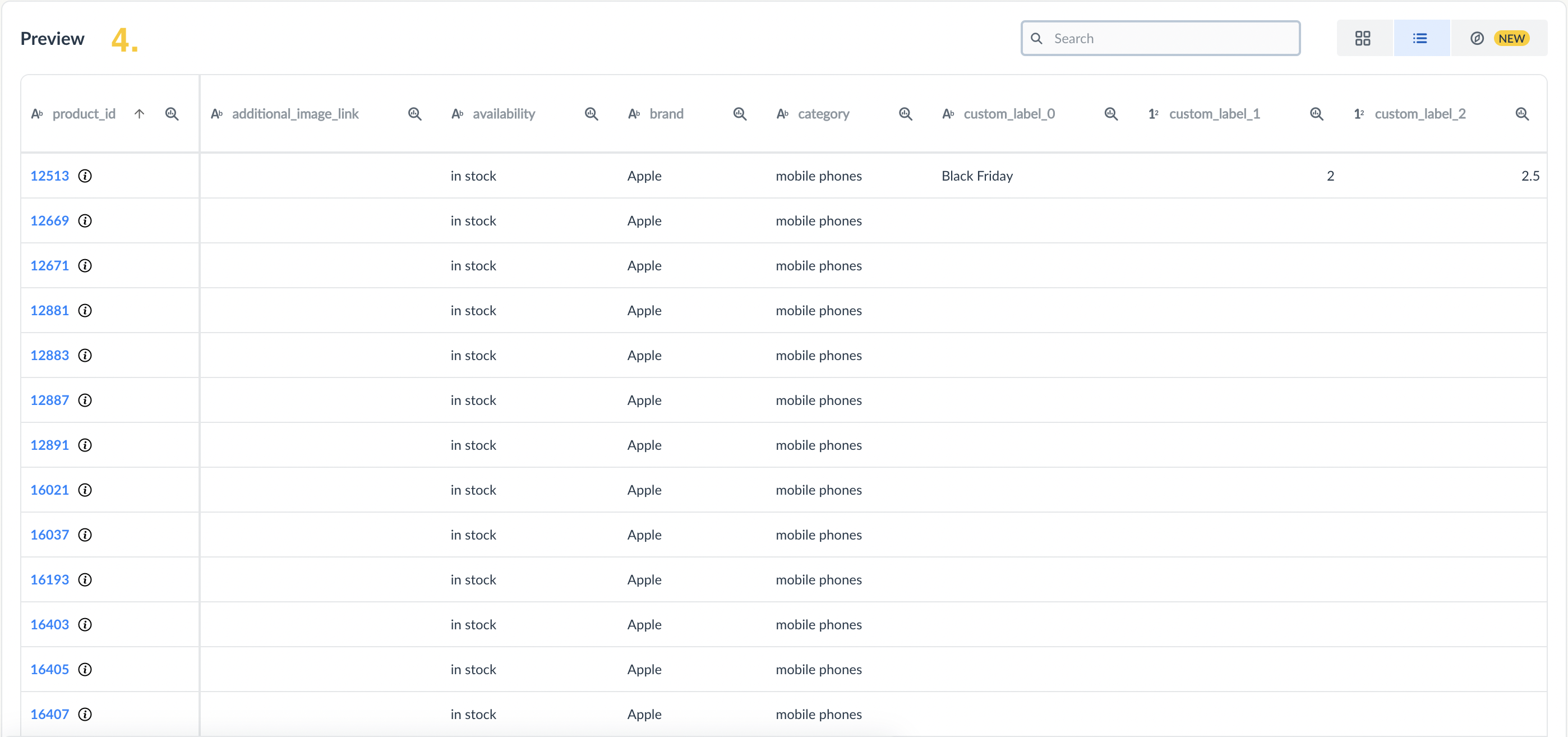Click custom_label_2 column magnifier icon

coord(1522,114)
